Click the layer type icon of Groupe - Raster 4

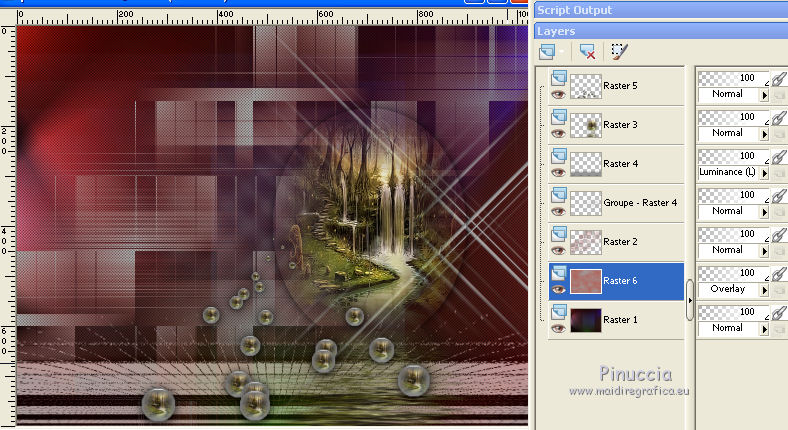[x=559, y=195]
